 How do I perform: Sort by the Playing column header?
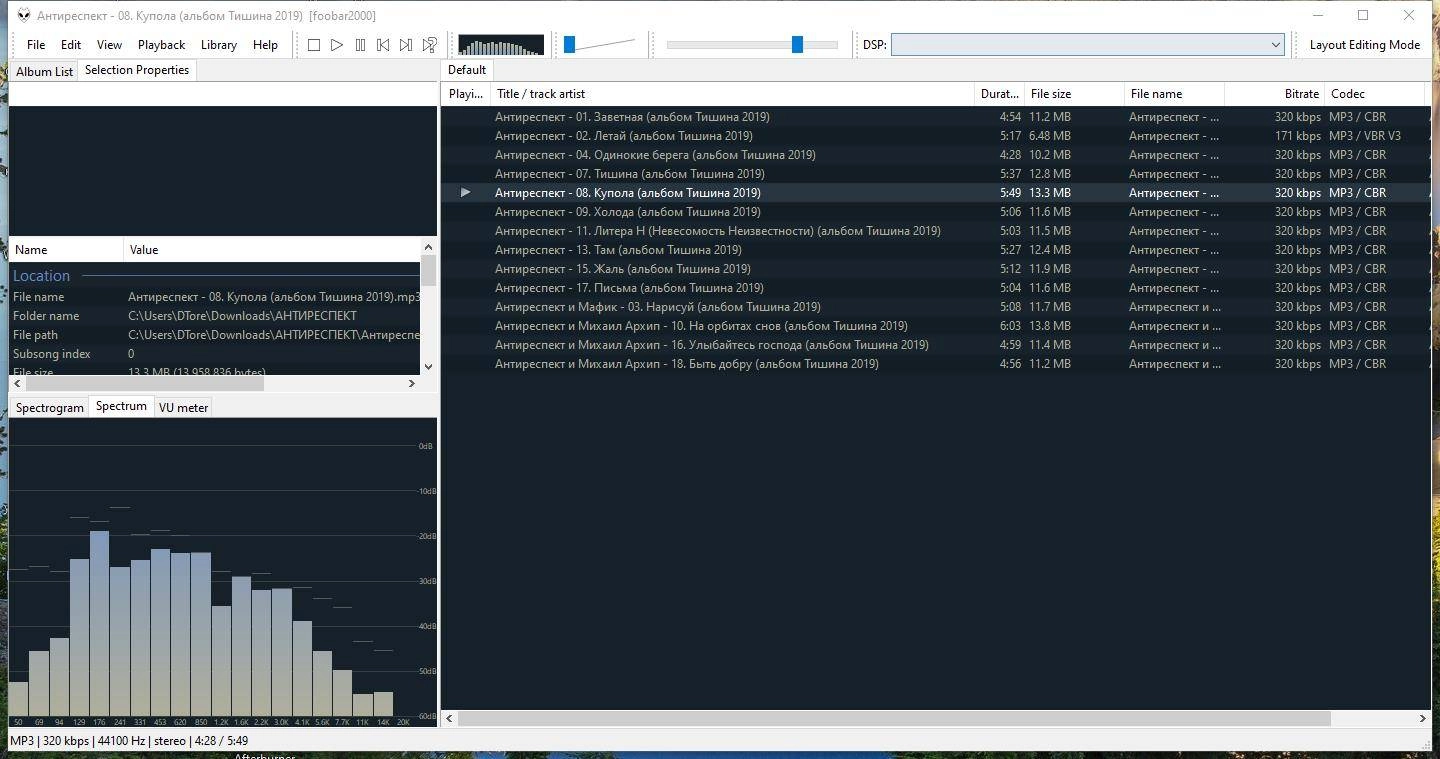pyautogui.click(x=466, y=94)
